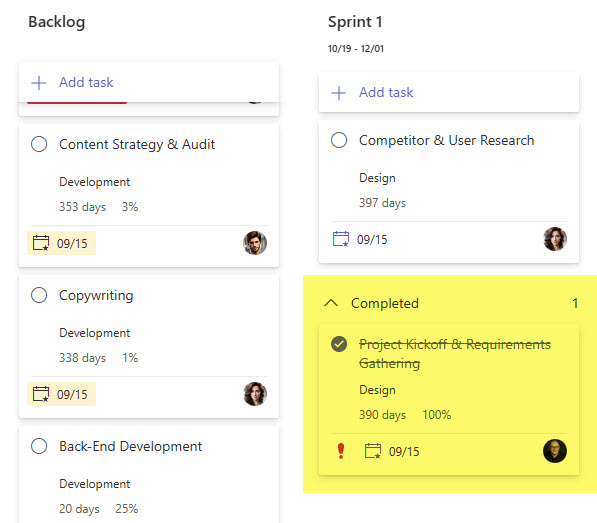Click the Completed section label

coord(385,303)
